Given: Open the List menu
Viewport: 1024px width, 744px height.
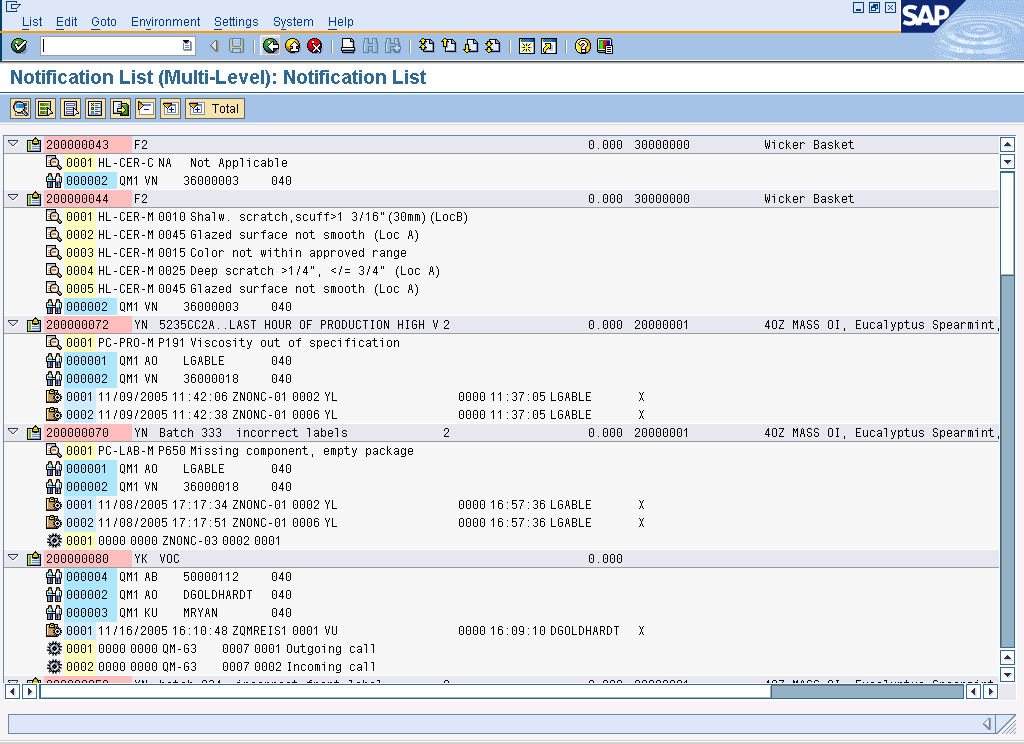Looking at the screenshot, I should point(32,22).
